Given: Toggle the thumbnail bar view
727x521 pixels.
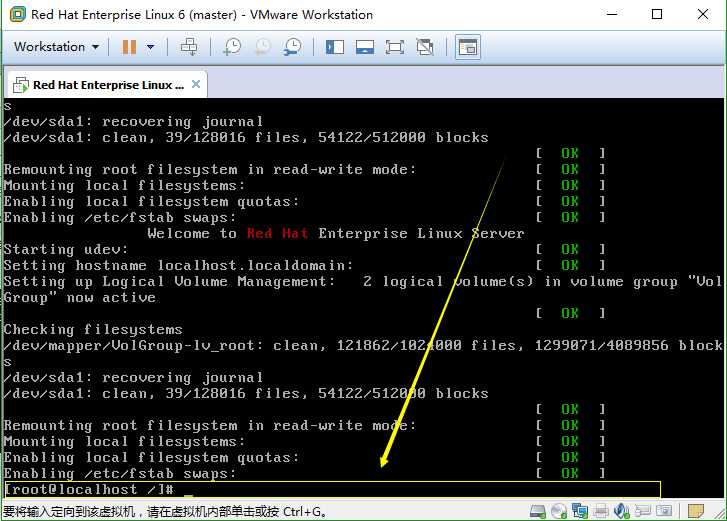Looking at the screenshot, I should pos(365,47).
